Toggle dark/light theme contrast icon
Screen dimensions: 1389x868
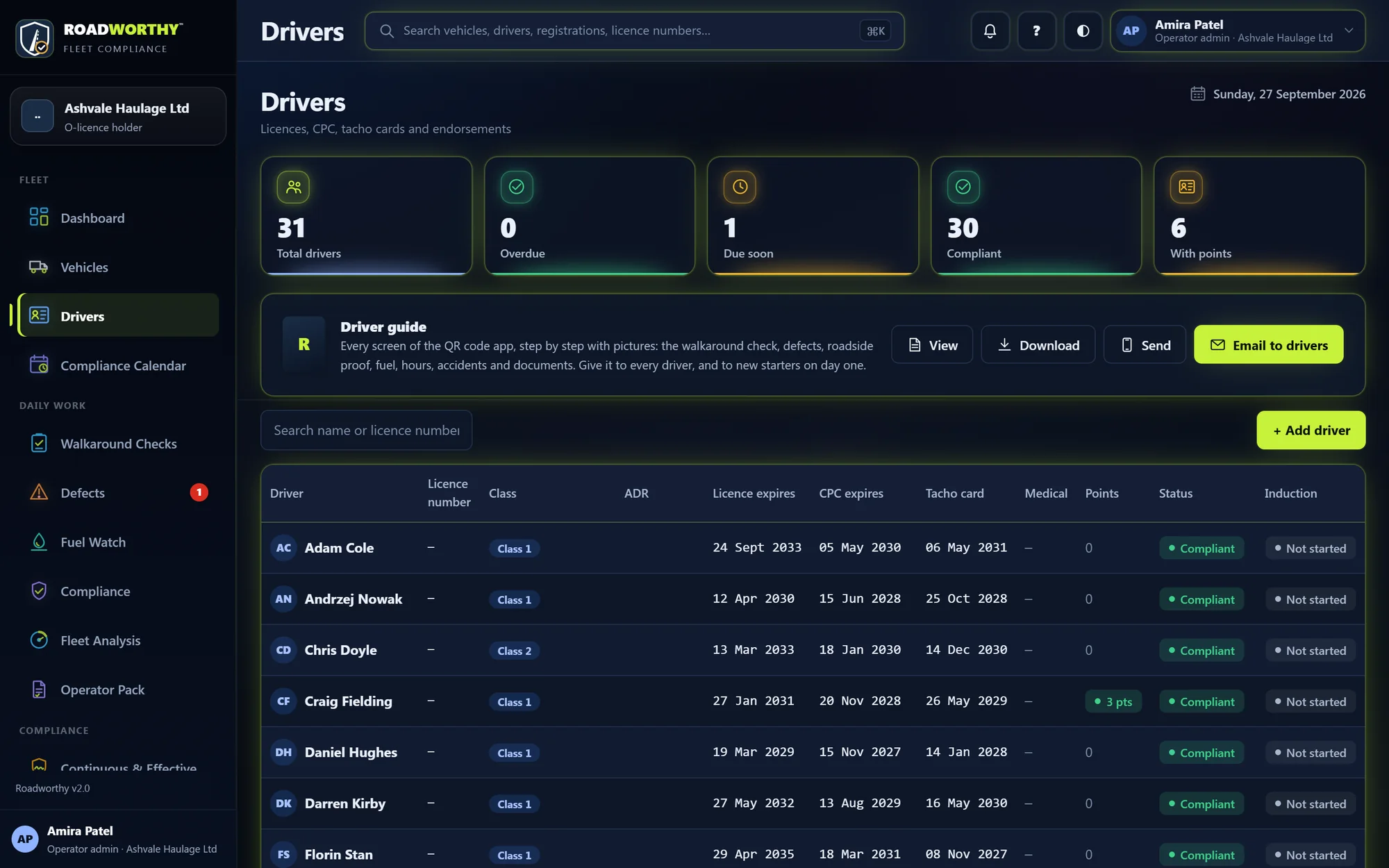pos(1083,31)
